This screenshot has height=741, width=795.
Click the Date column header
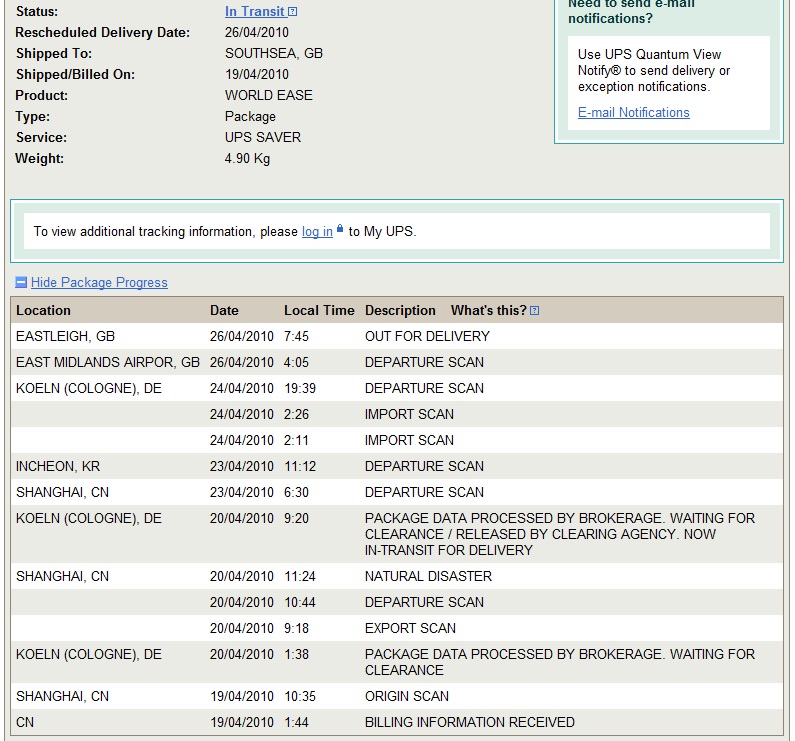click(x=224, y=310)
